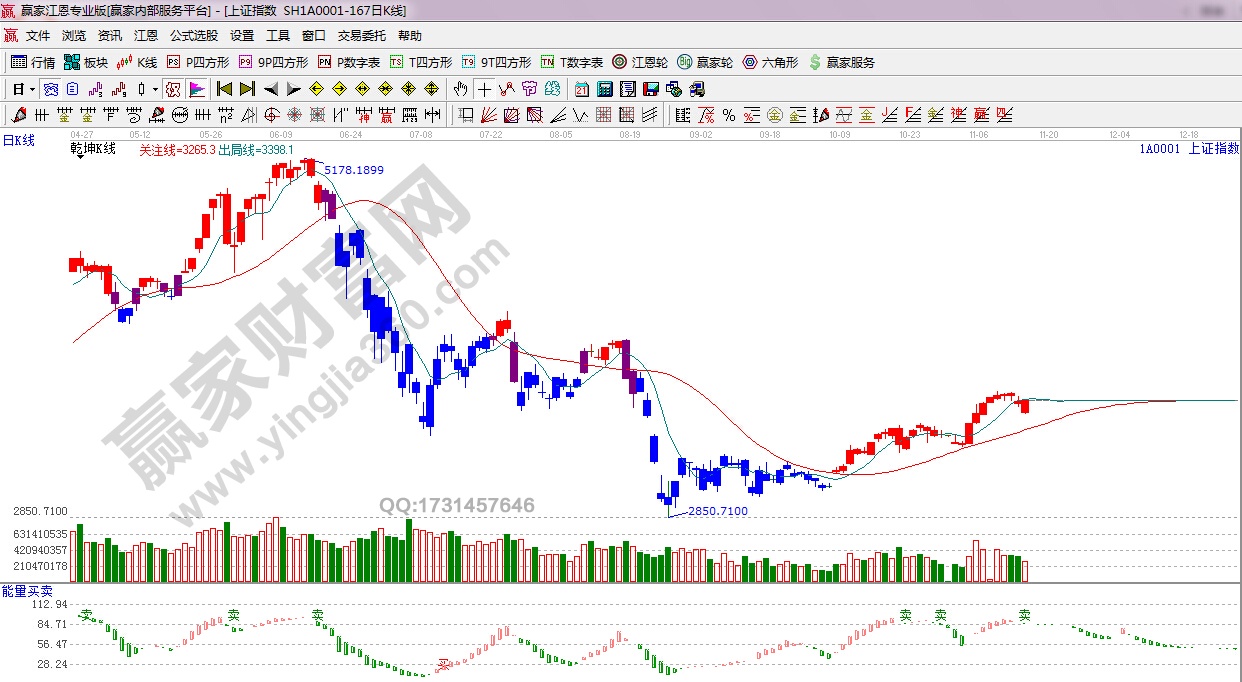Open the candlestick style dropdown arrow

coord(155,89)
